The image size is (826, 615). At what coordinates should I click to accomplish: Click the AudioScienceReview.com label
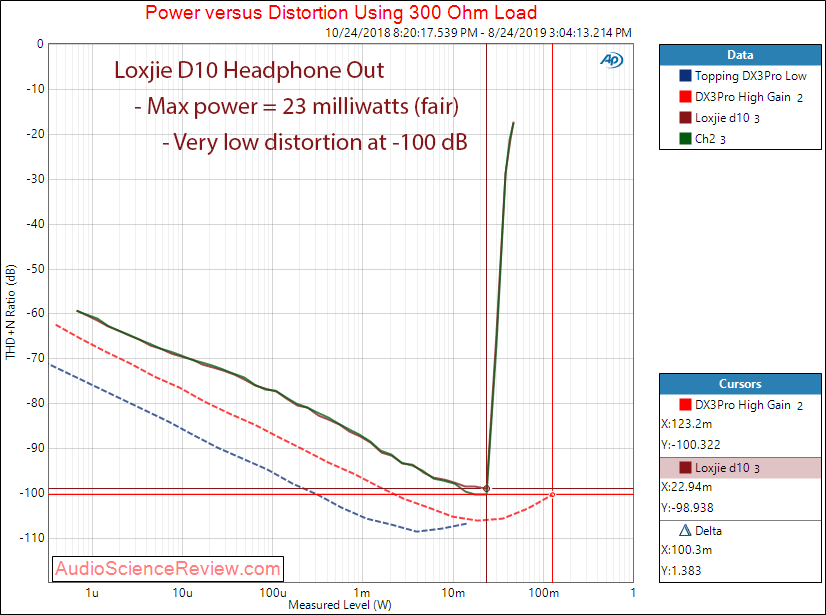click(x=168, y=569)
